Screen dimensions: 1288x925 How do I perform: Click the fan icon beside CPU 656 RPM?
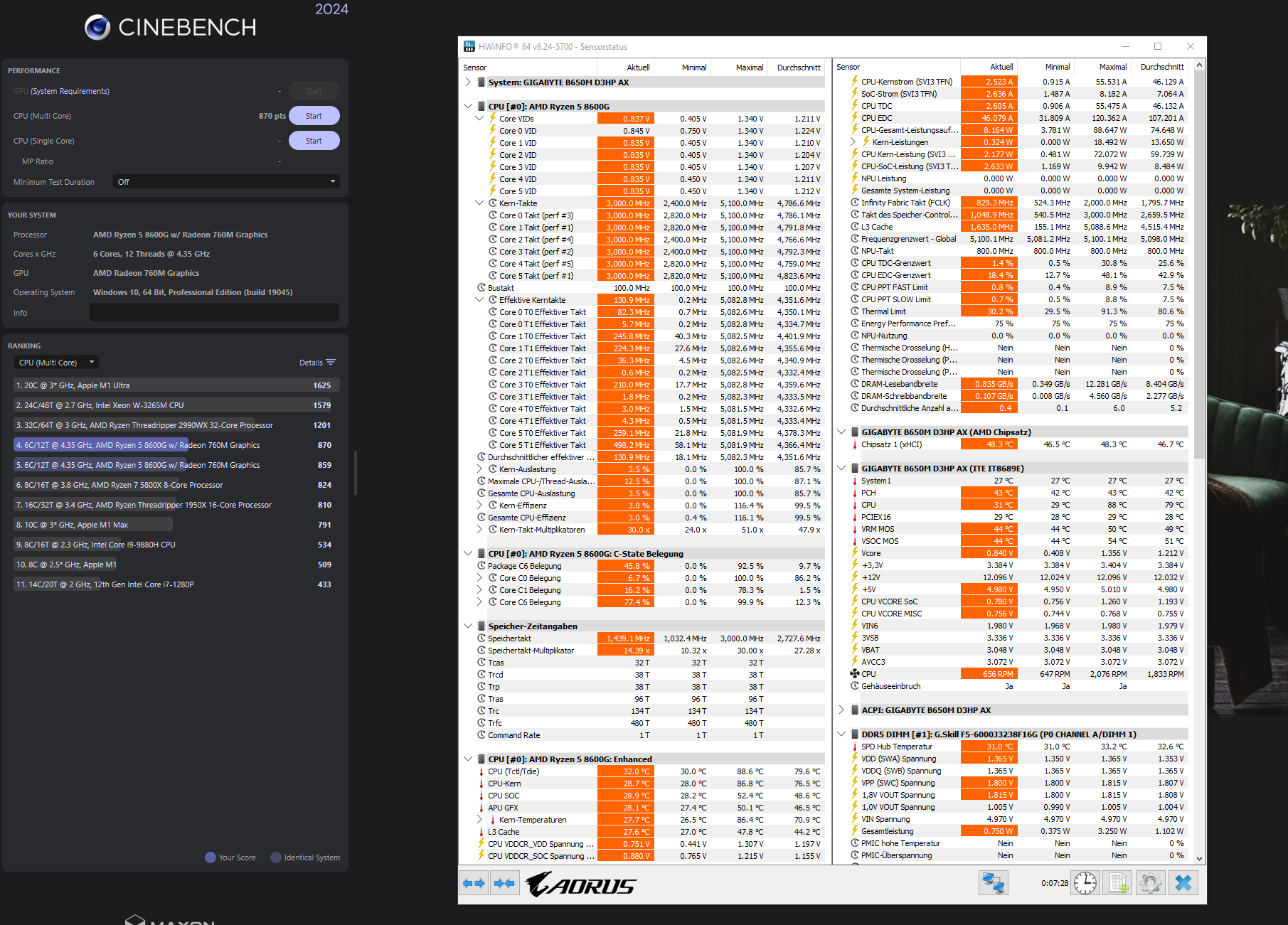pos(855,674)
